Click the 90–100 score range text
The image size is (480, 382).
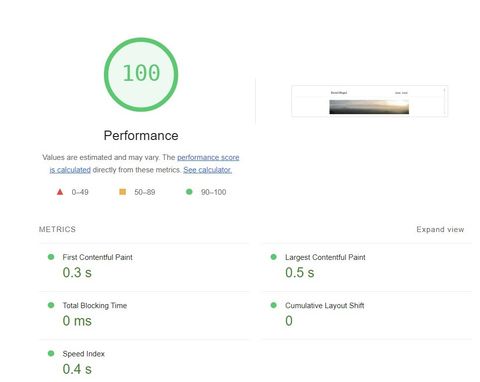point(213,192)
